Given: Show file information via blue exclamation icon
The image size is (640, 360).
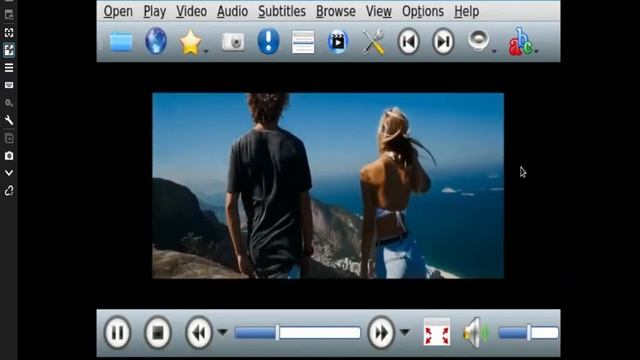Looking at the screenshot, I should coord(268,41).
